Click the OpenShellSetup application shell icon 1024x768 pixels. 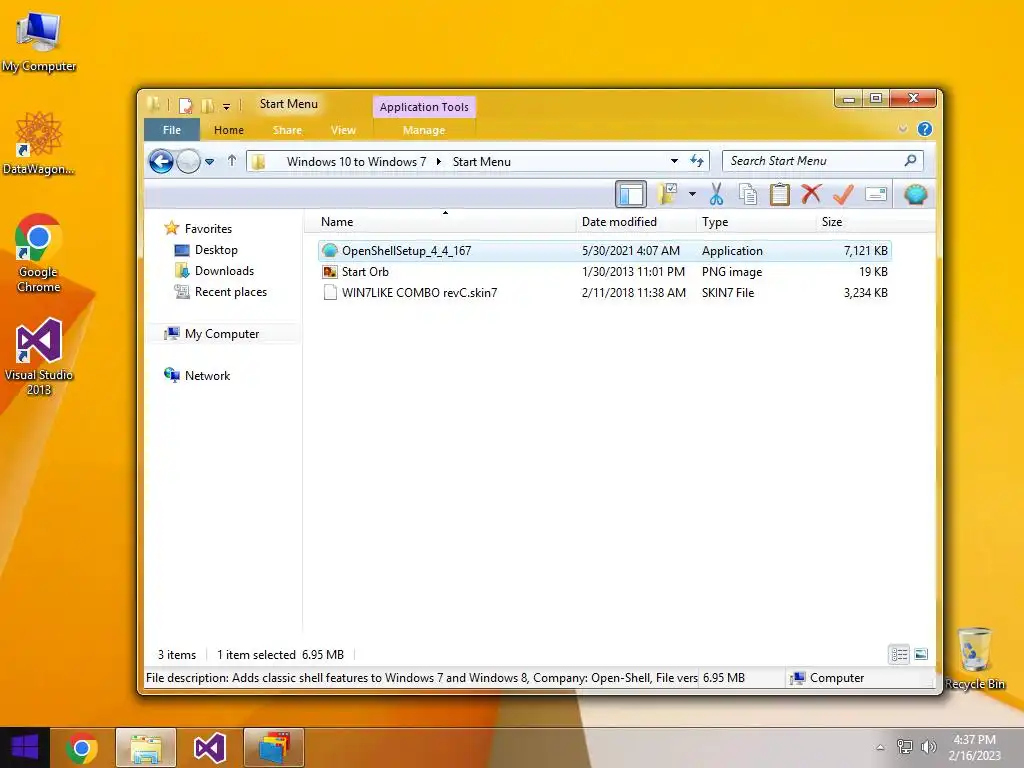coord(330,251)
